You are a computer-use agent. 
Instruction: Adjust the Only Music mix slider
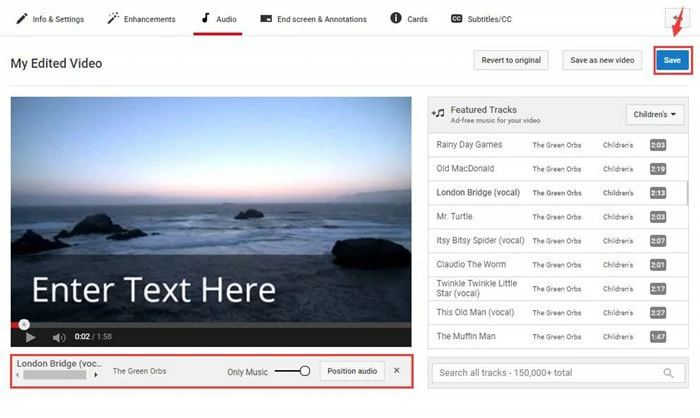coord(292,371)
